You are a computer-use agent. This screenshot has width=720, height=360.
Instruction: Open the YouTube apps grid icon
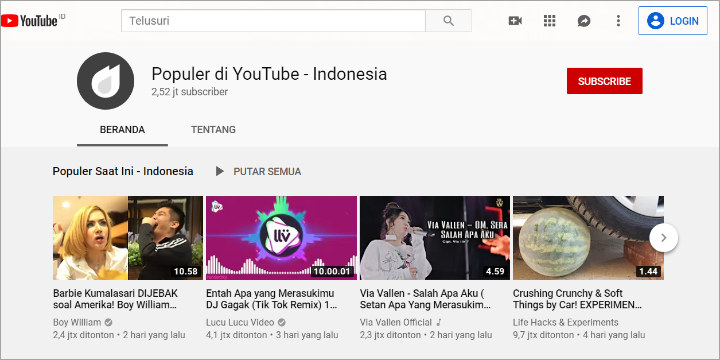[x=550, y=21]
